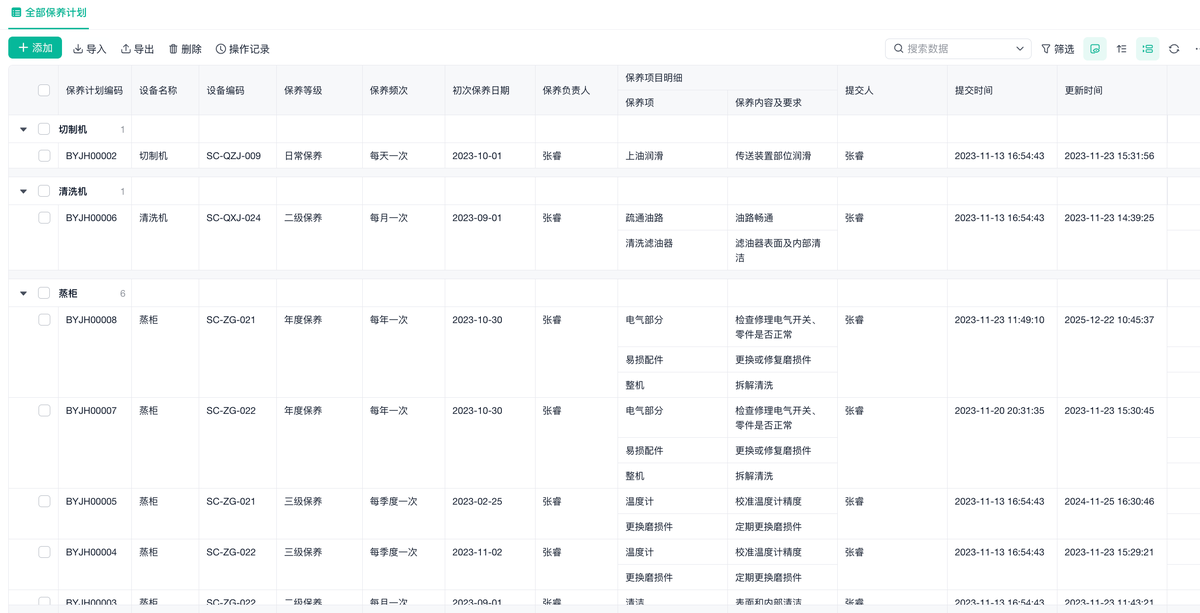Check the box for row BYJH00002

(44, 156)
